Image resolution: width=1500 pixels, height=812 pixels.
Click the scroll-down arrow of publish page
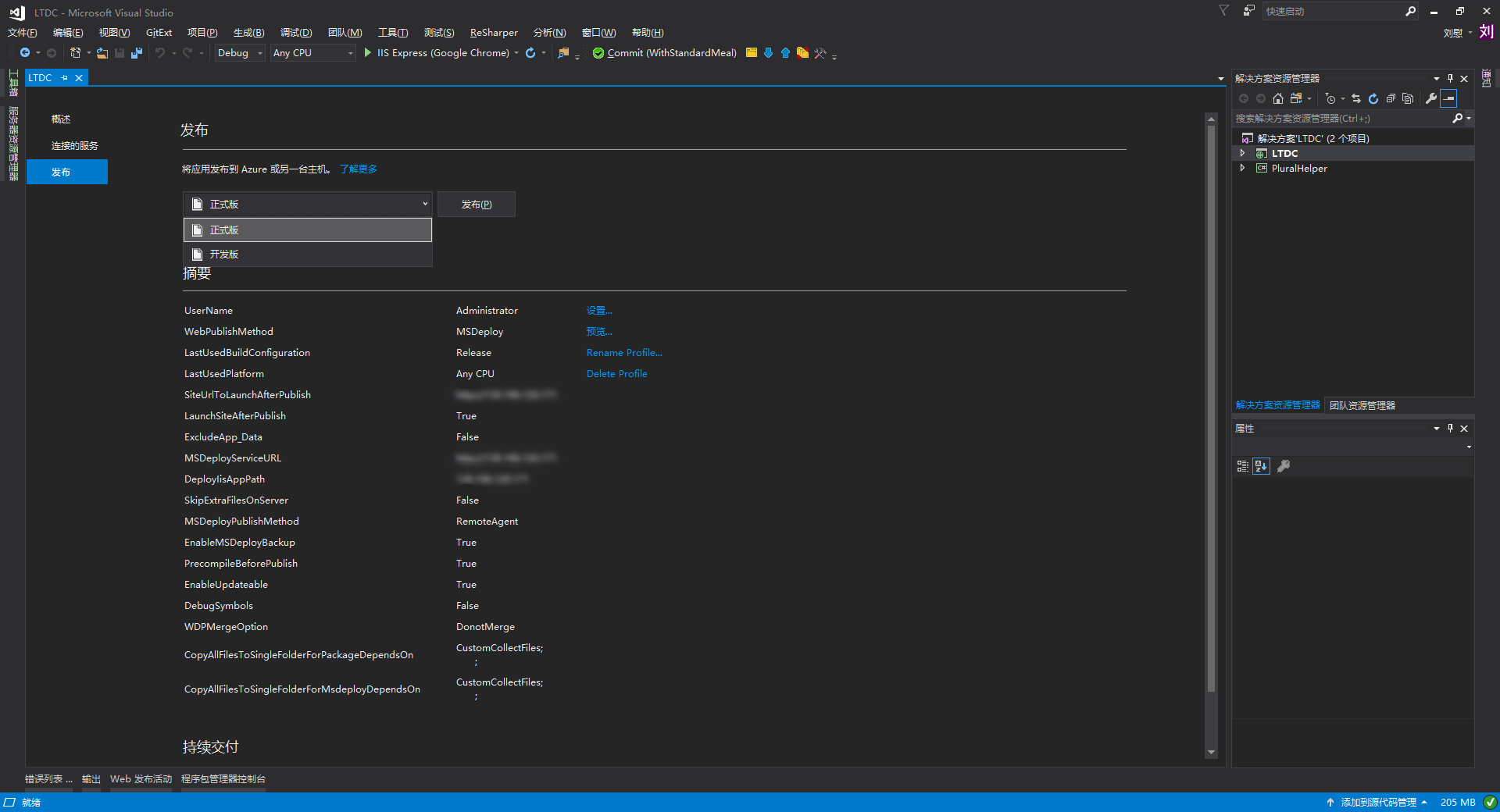point(1211,753)
